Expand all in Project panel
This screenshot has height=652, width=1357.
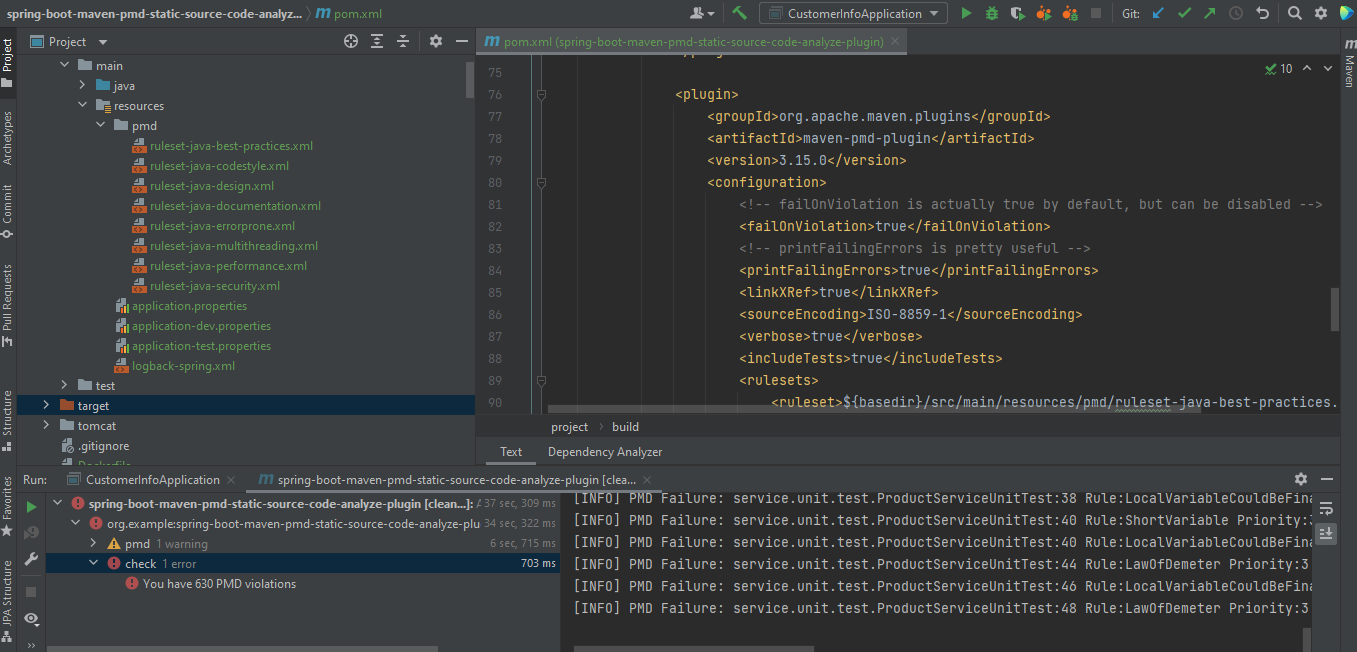377,41
